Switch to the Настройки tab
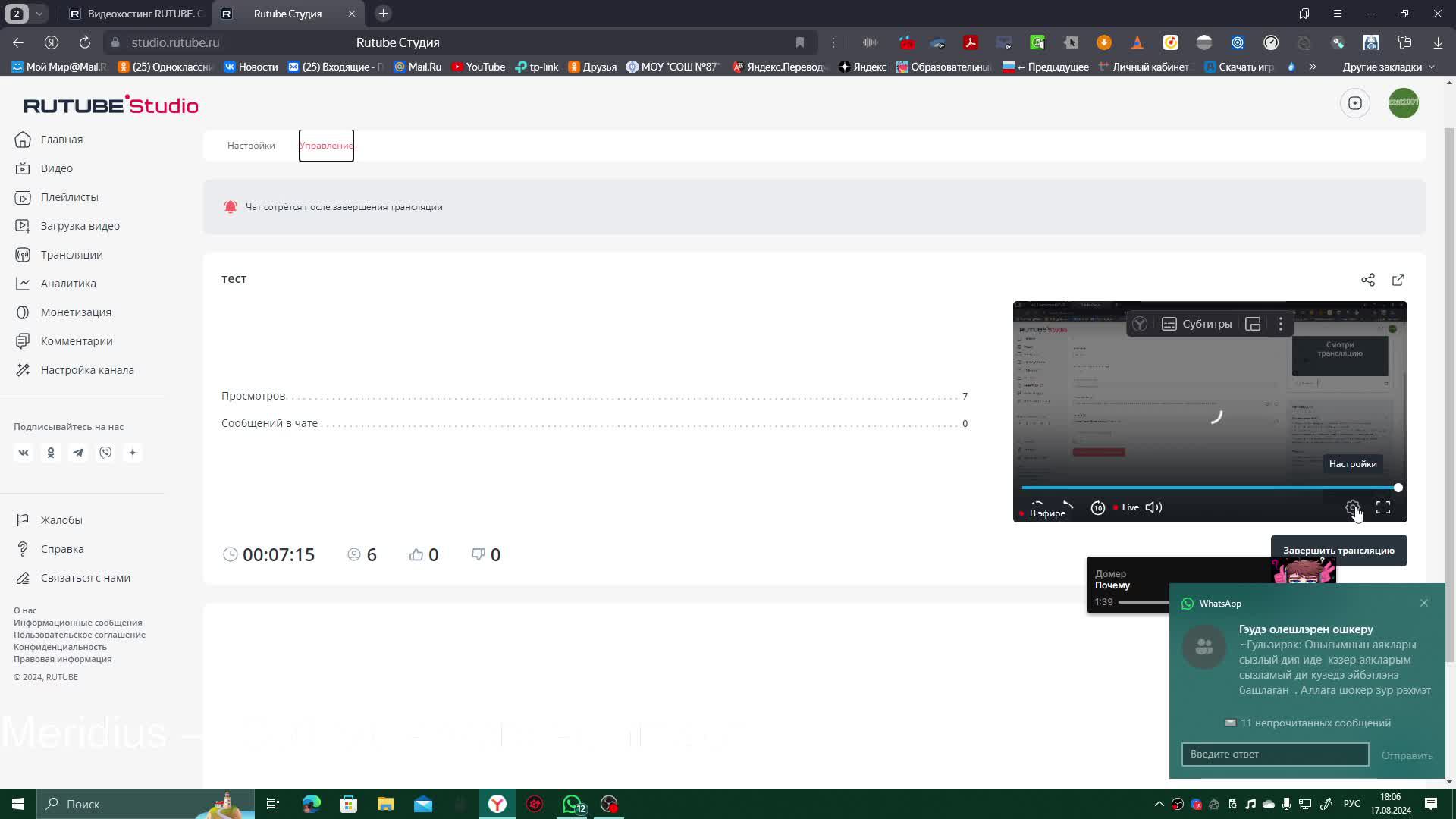Viewport: 1456px width, 819px height. click(251, 146)
